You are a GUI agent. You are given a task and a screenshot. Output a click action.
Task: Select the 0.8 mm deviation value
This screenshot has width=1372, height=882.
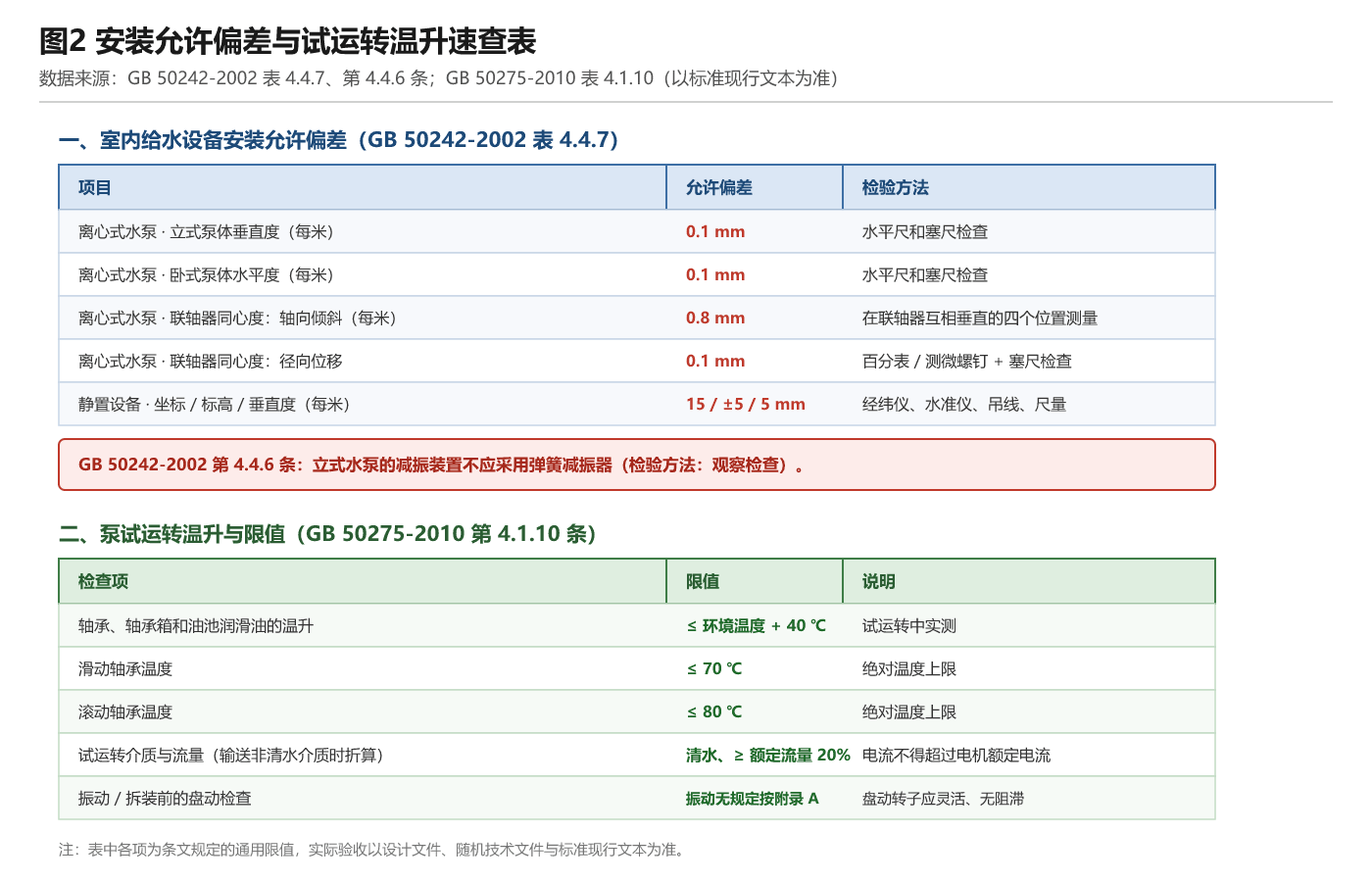click(715, 318)
